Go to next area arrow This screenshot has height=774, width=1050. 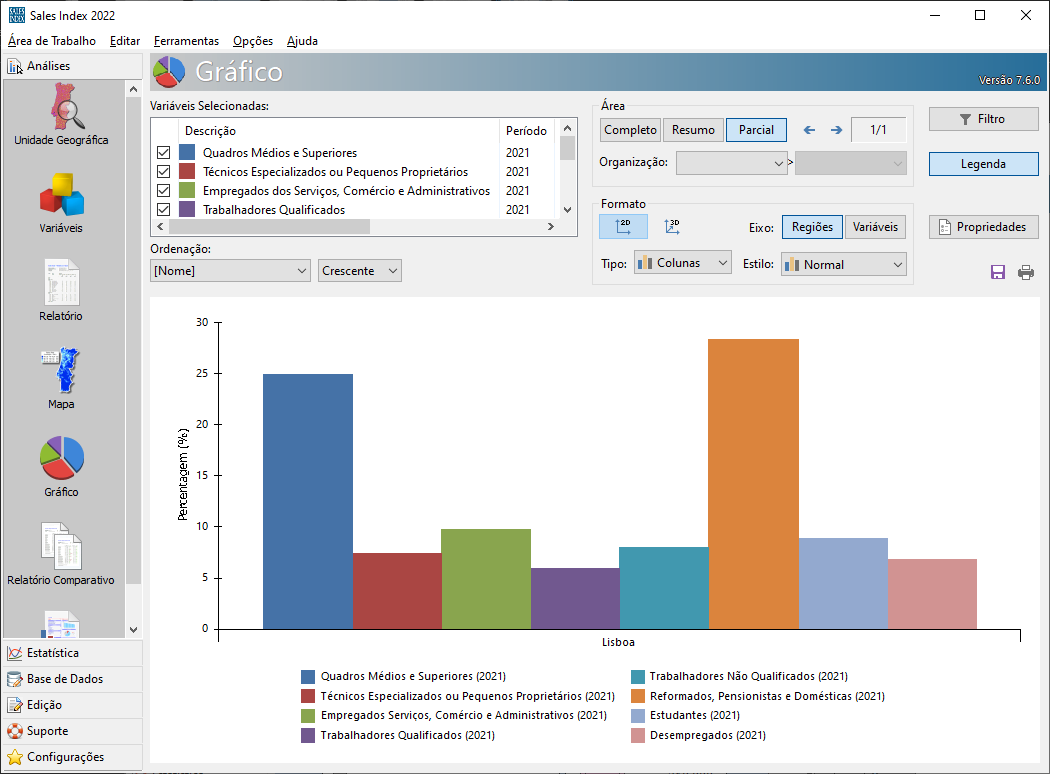click(836, 130)
